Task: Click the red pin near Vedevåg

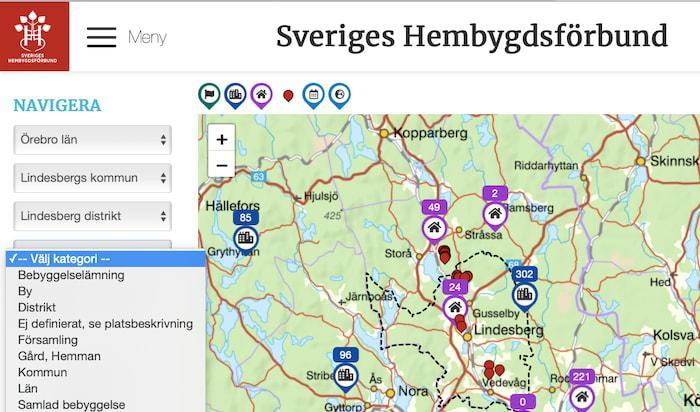Action: (x=500, y=370)
